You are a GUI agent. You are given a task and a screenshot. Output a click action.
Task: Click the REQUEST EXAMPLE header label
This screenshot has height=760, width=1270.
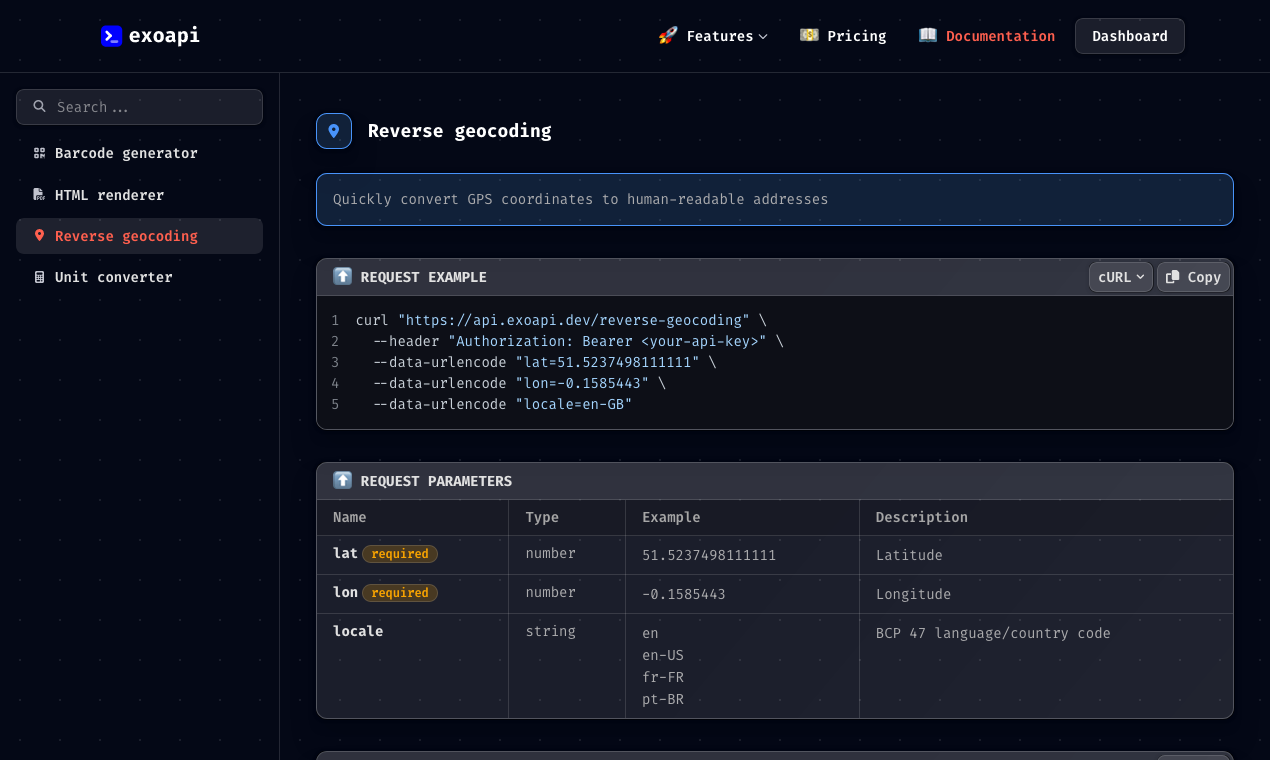click(424, 277)
